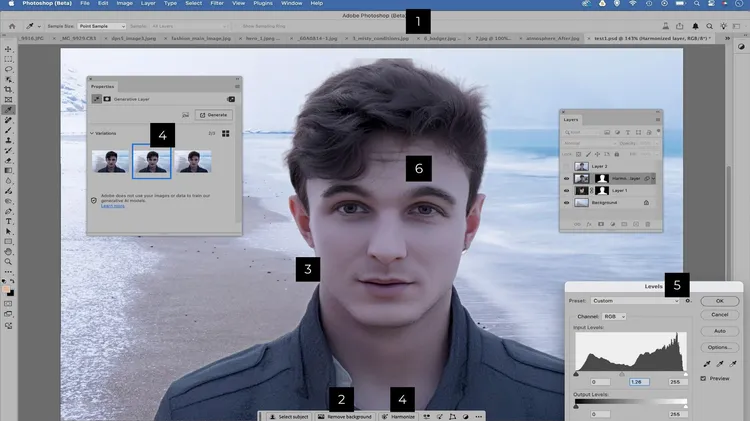Toggle layer filtering switch on Layers panel
Screen dimensions: 750x421
tap(659, 131)
